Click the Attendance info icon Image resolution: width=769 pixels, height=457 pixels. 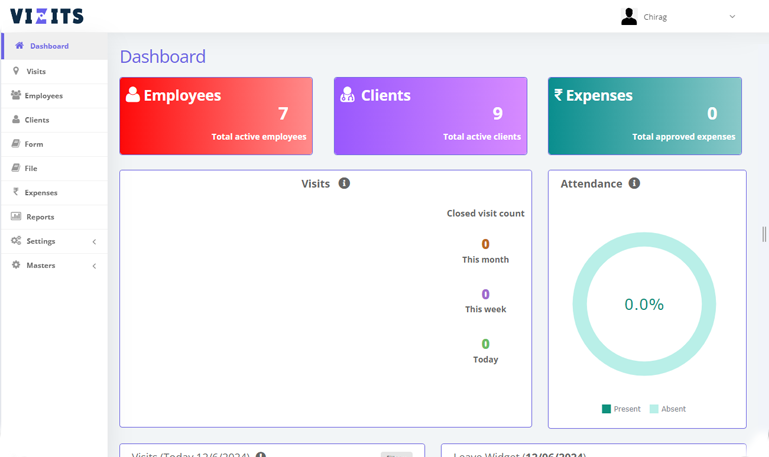click(x=634, y=184)
